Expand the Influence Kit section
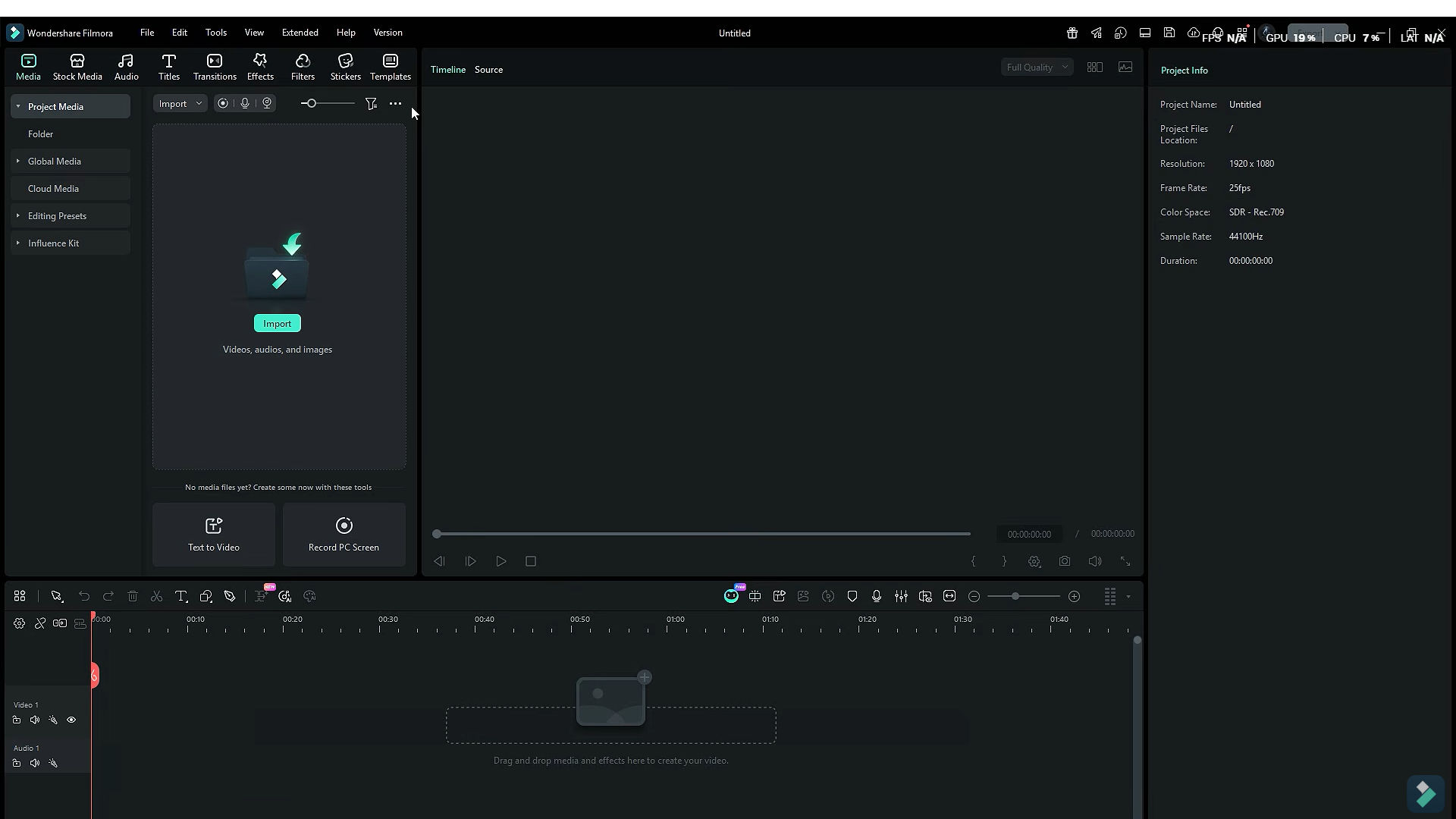Viewport: 1456px width, 819px height. tap(18, 243)
